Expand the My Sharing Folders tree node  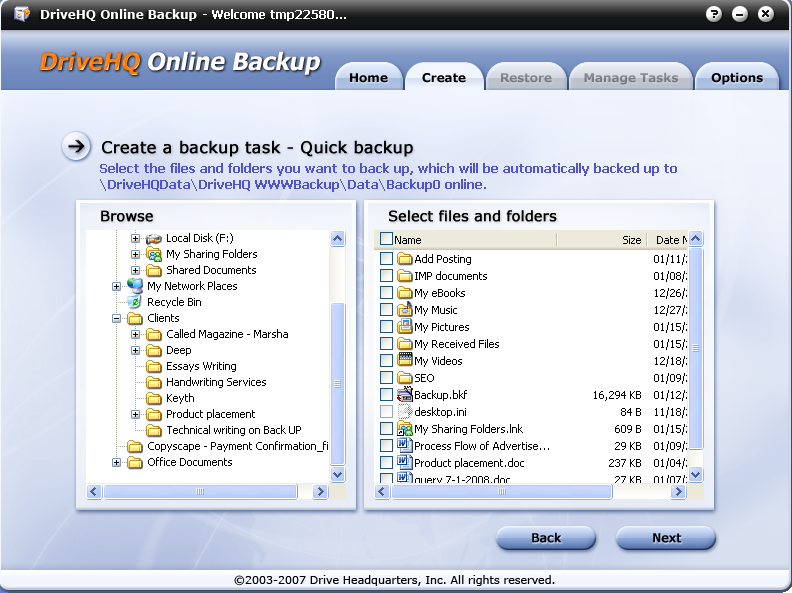click(135, 255)
